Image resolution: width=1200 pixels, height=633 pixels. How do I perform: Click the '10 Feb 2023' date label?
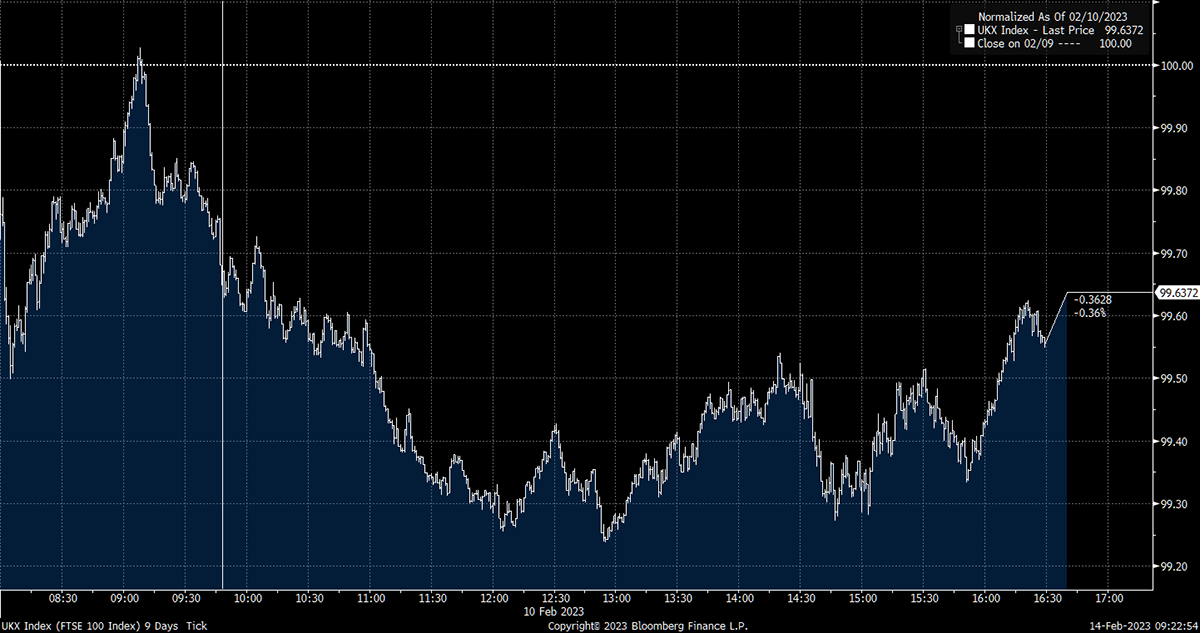coord(555,610)
